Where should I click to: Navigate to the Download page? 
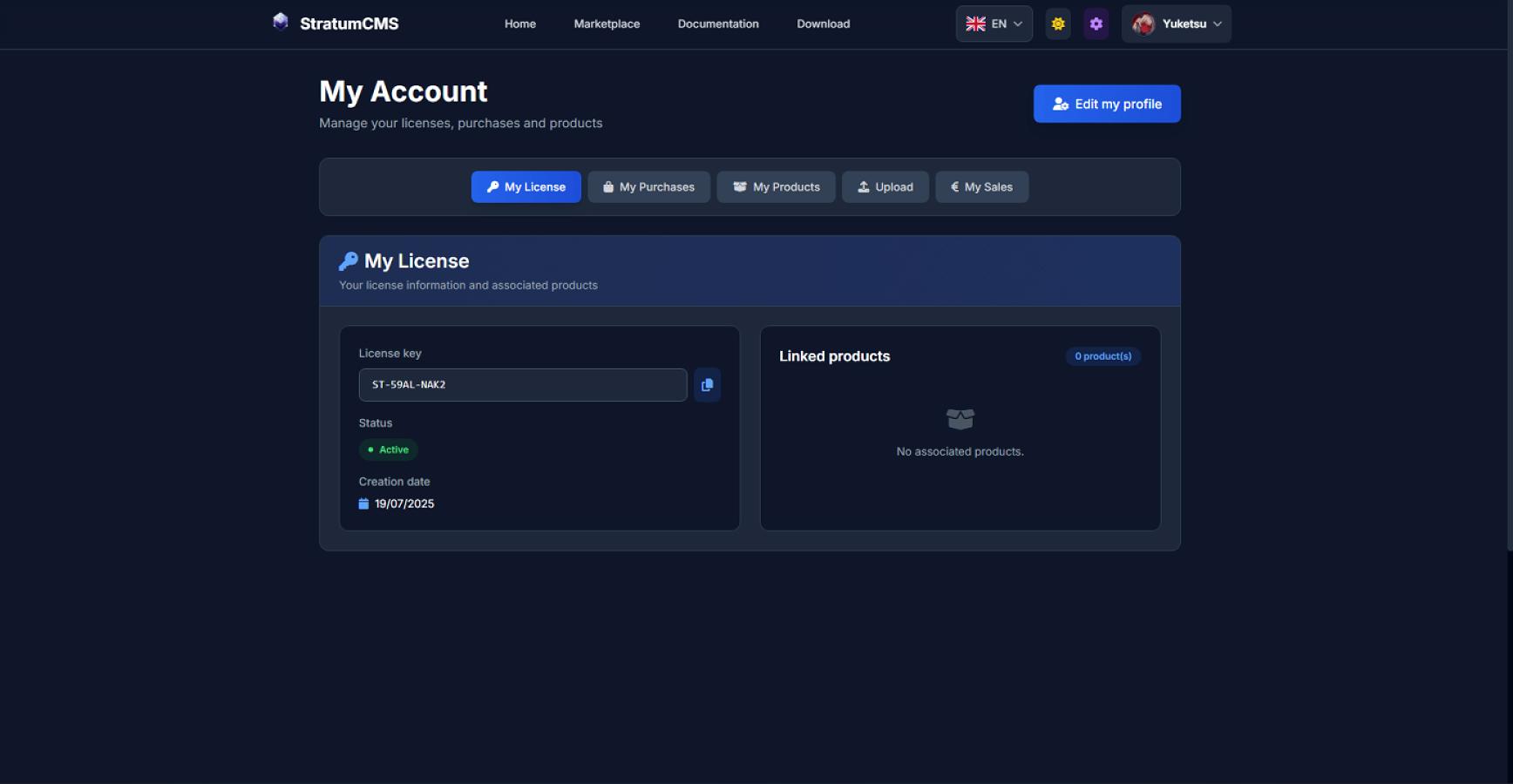823,24
